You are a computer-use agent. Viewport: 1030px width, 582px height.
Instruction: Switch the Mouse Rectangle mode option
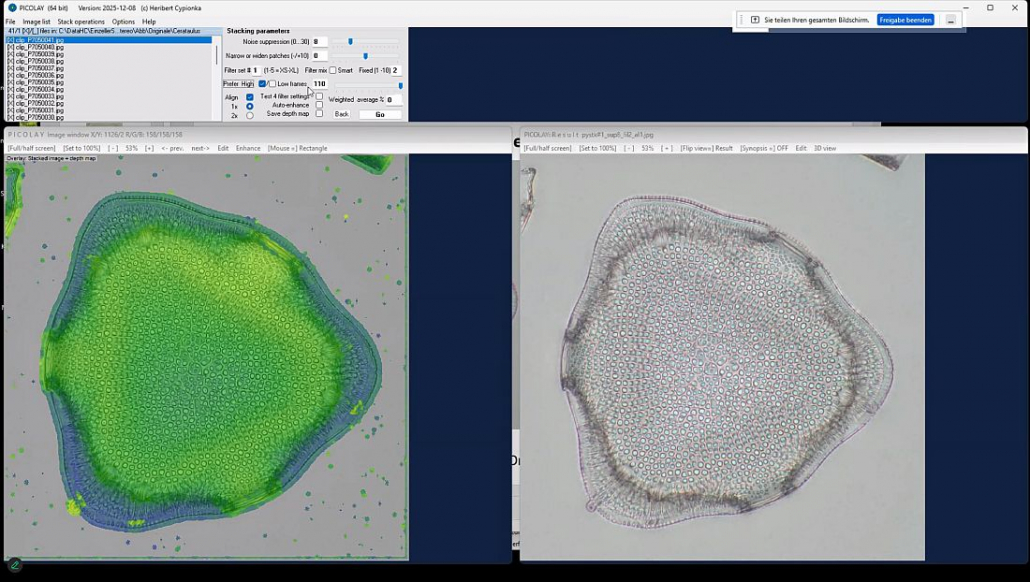(297, 148)
